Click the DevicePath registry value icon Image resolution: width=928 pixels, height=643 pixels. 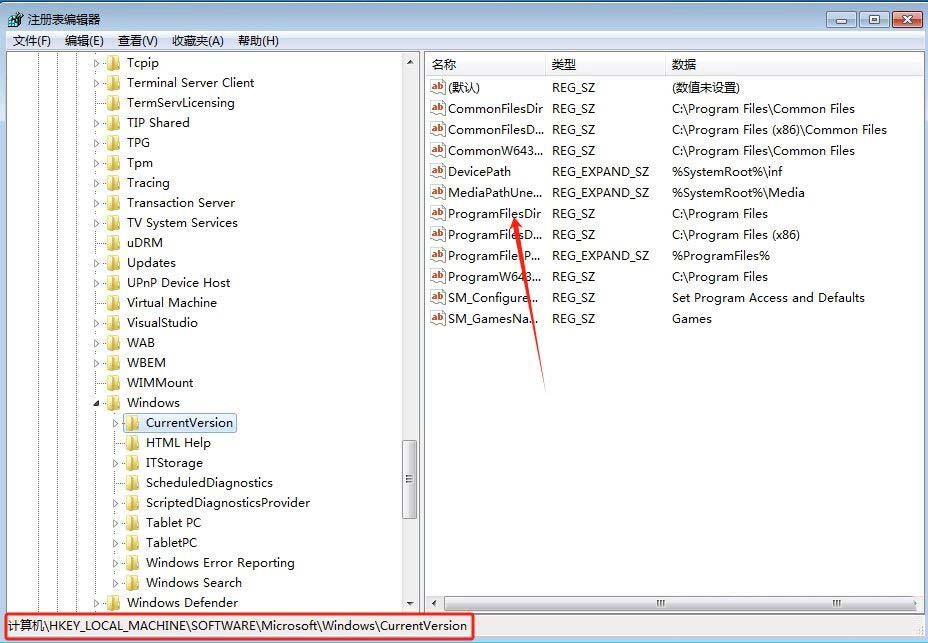click(x=437, y=171)
